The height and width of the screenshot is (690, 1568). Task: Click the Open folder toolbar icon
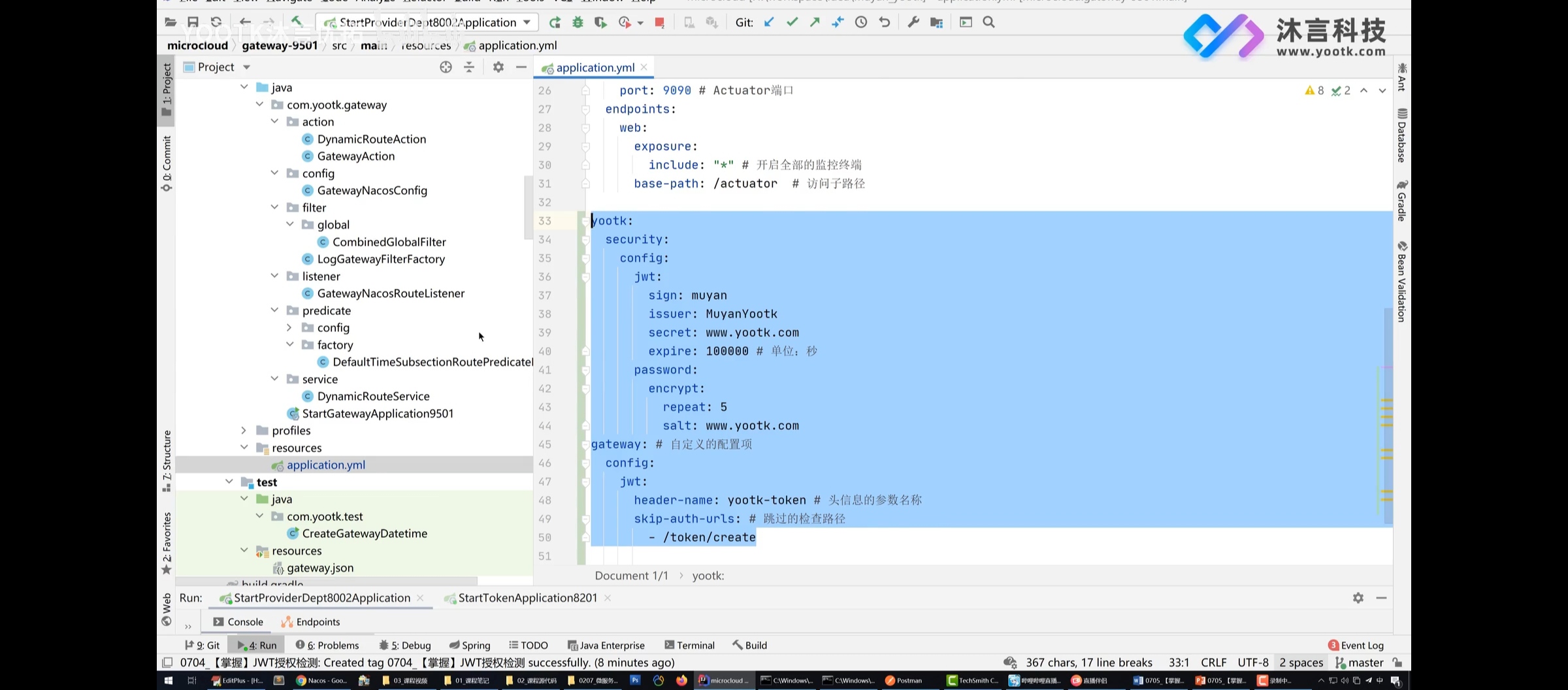tap(171, 22)
